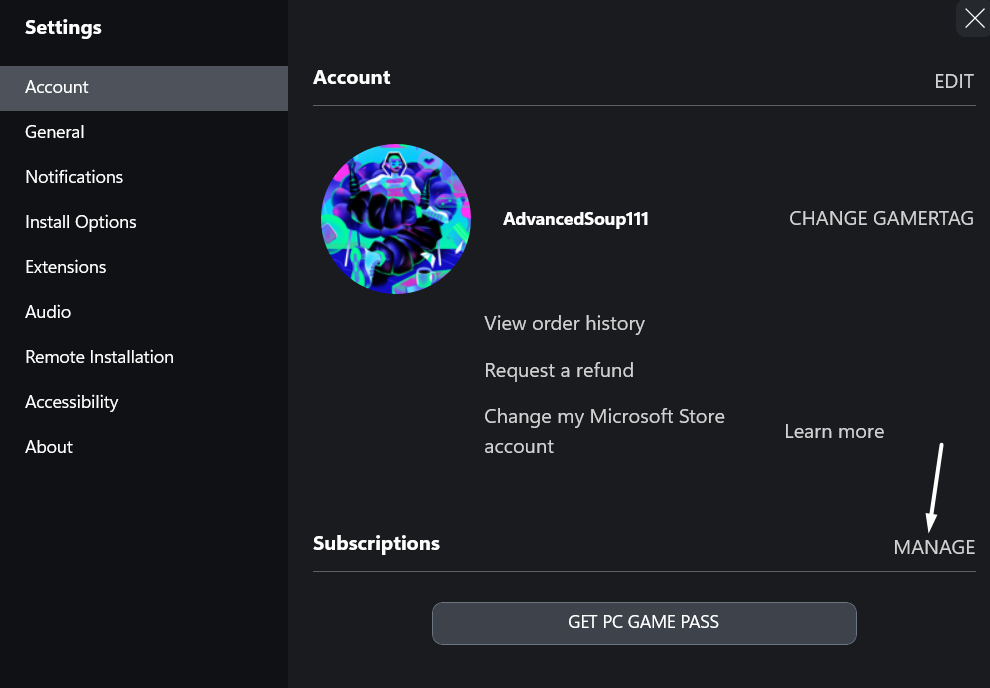Click Request a refund
This screenshot has width=990, height=688.
559,370
